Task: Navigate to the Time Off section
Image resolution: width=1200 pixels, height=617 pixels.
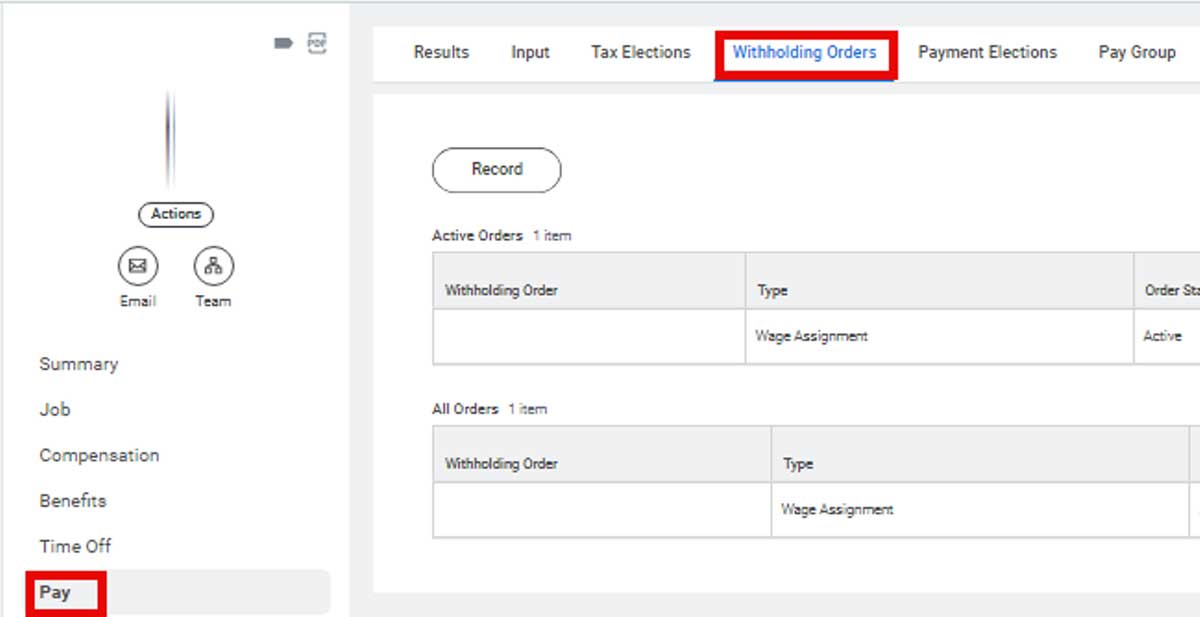Action: coord(75,546)
